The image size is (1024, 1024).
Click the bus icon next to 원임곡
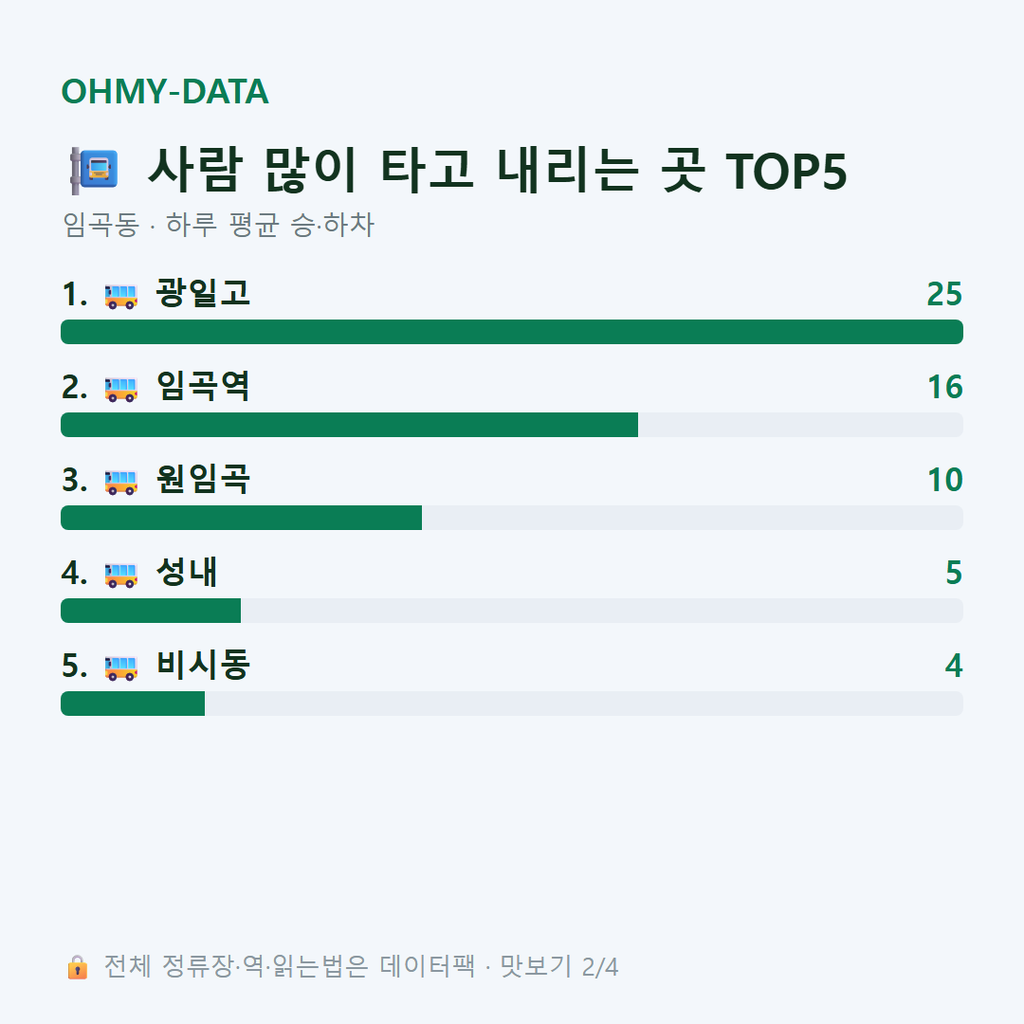[121, 482]
